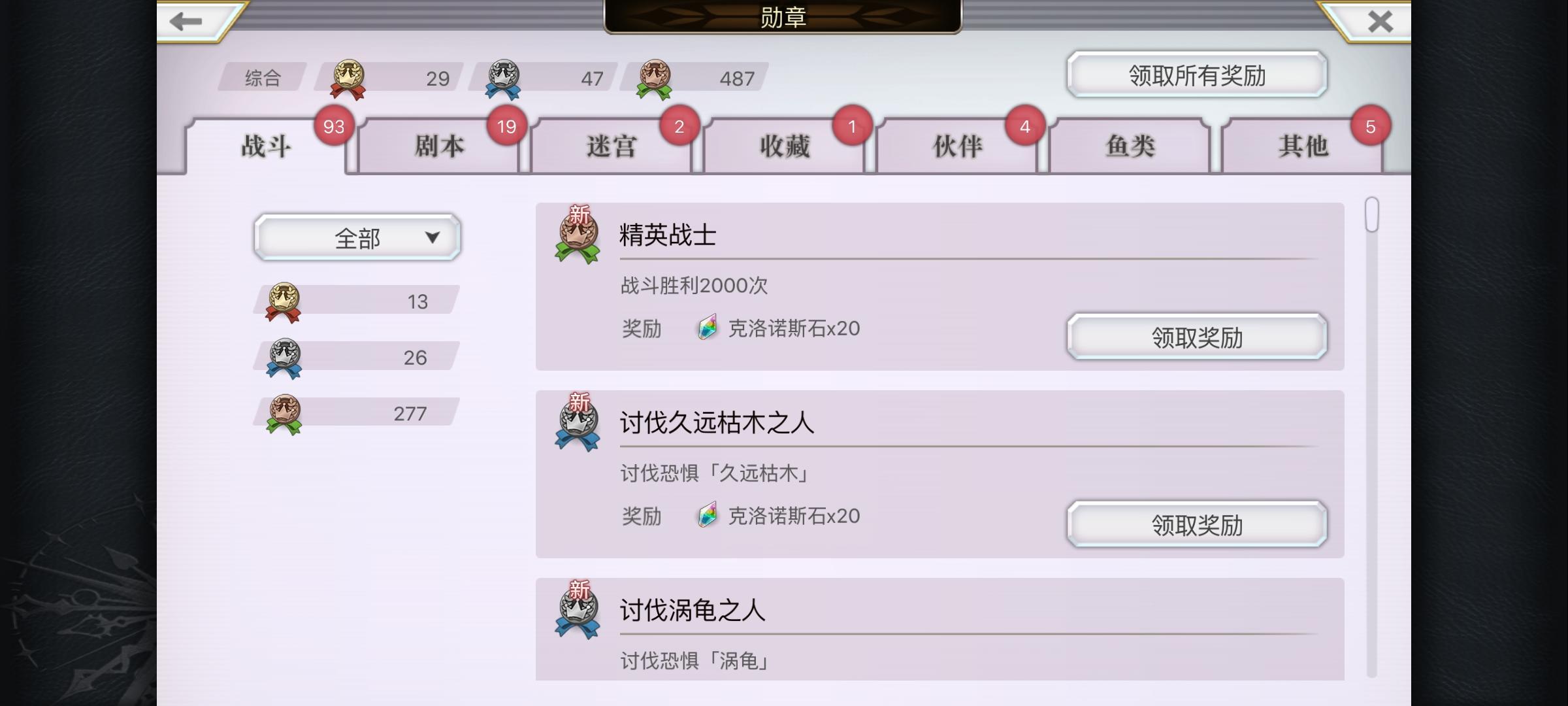
Task: Click the medal list scrollbar
Action: pyautogui.click(x=1371, y=437)
